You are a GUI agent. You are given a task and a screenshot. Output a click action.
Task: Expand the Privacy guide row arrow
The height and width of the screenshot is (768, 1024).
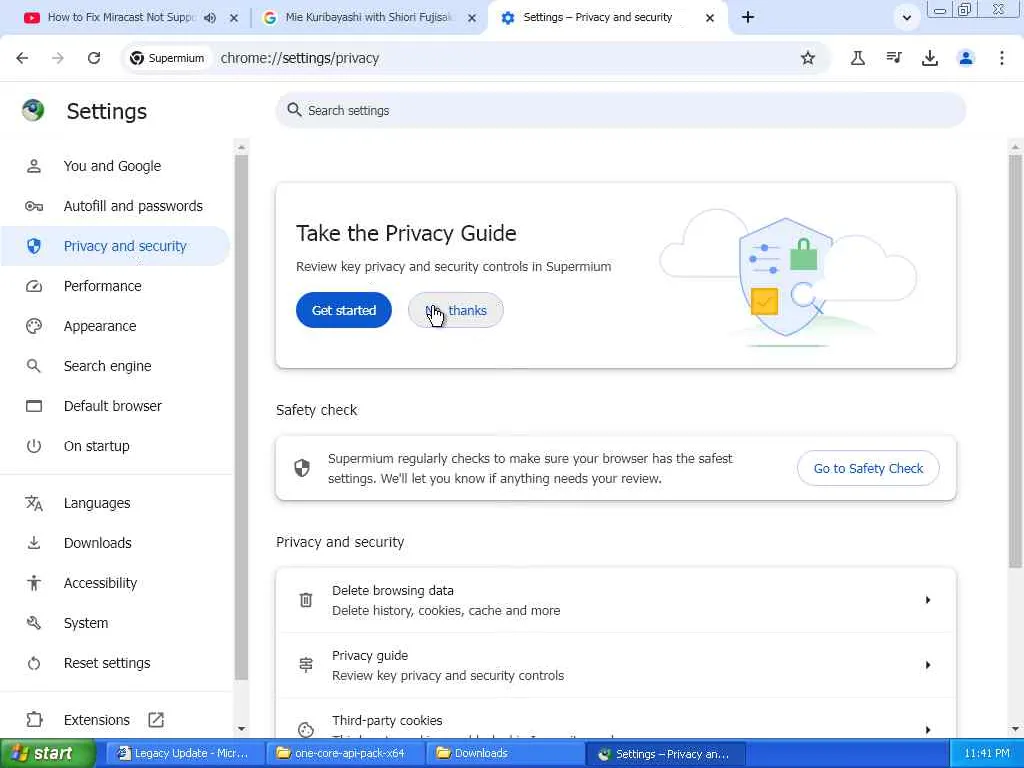(927, 665)
